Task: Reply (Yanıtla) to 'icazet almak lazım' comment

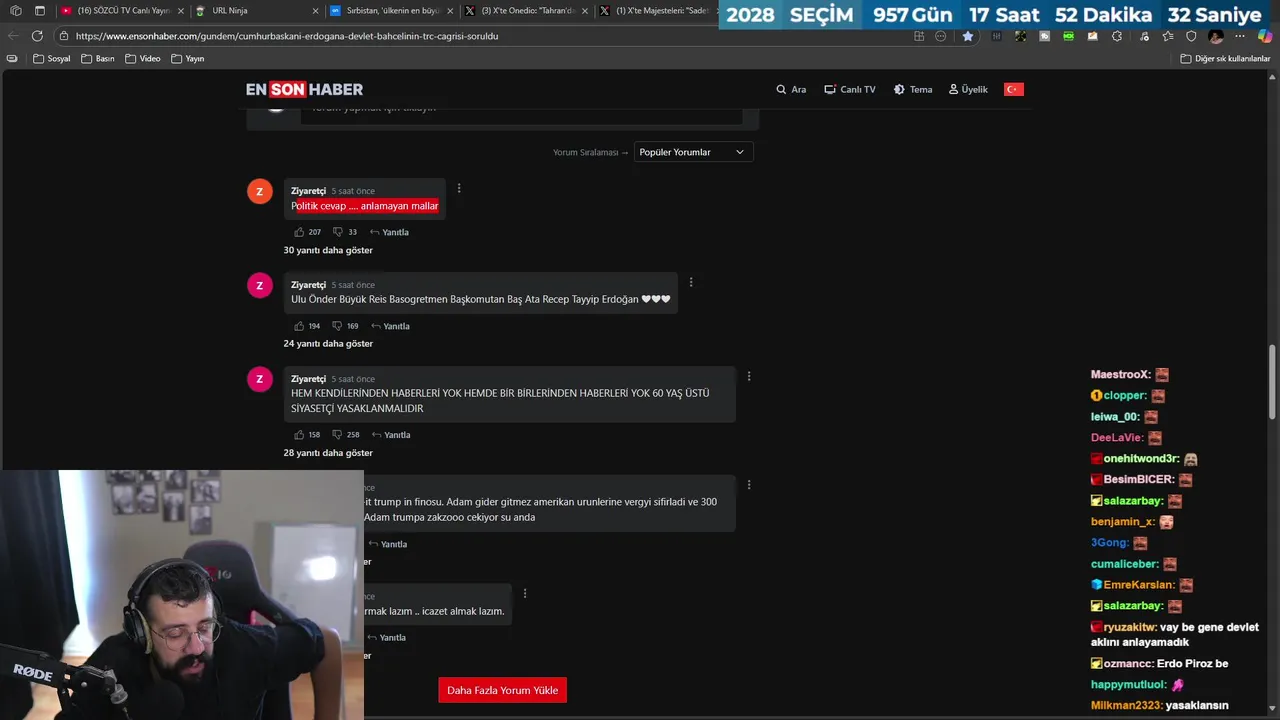Action: pyautogui.click(x=387, y=637)
